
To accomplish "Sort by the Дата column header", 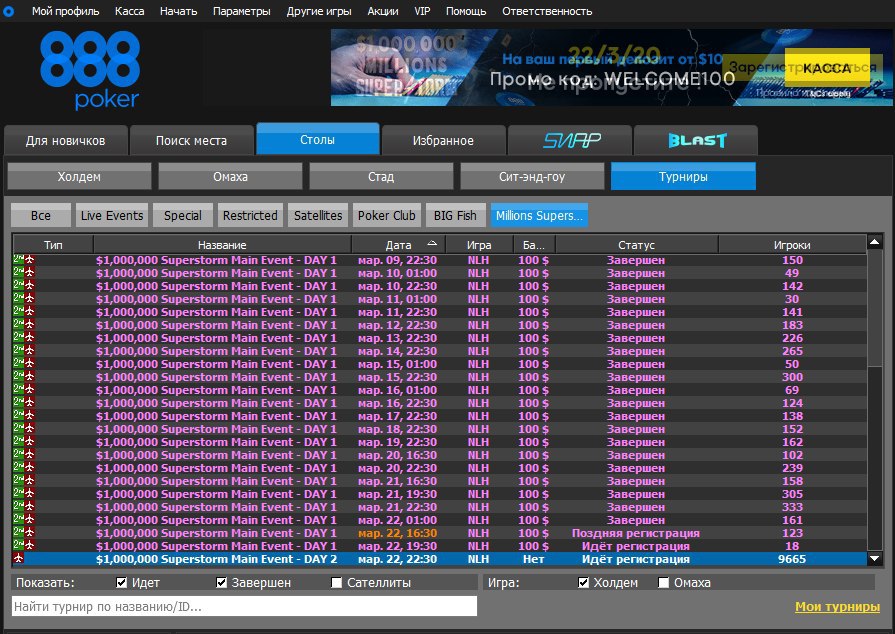I will tap(398, 245).
